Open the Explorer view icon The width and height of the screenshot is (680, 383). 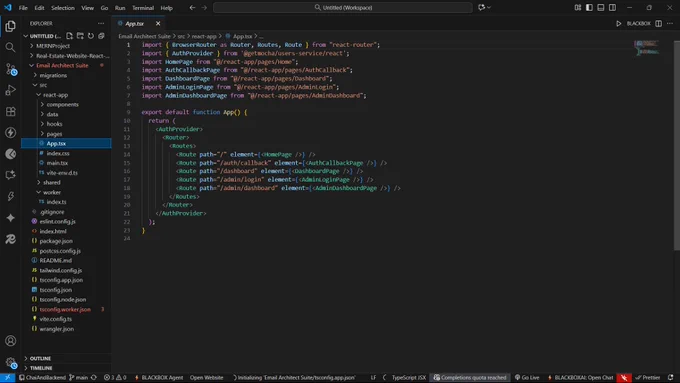pos(10,26)
